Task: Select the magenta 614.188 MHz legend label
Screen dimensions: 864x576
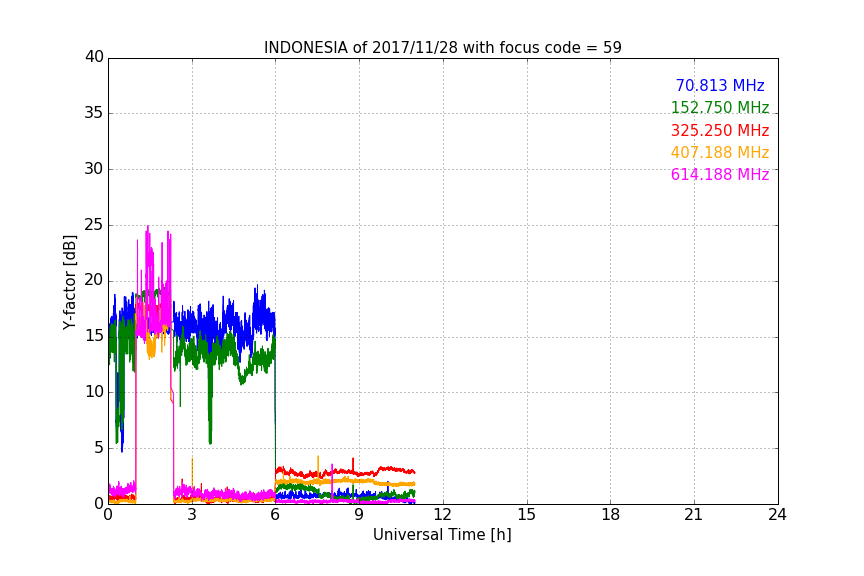Action: pyautogui.click(x=720, y=175)
